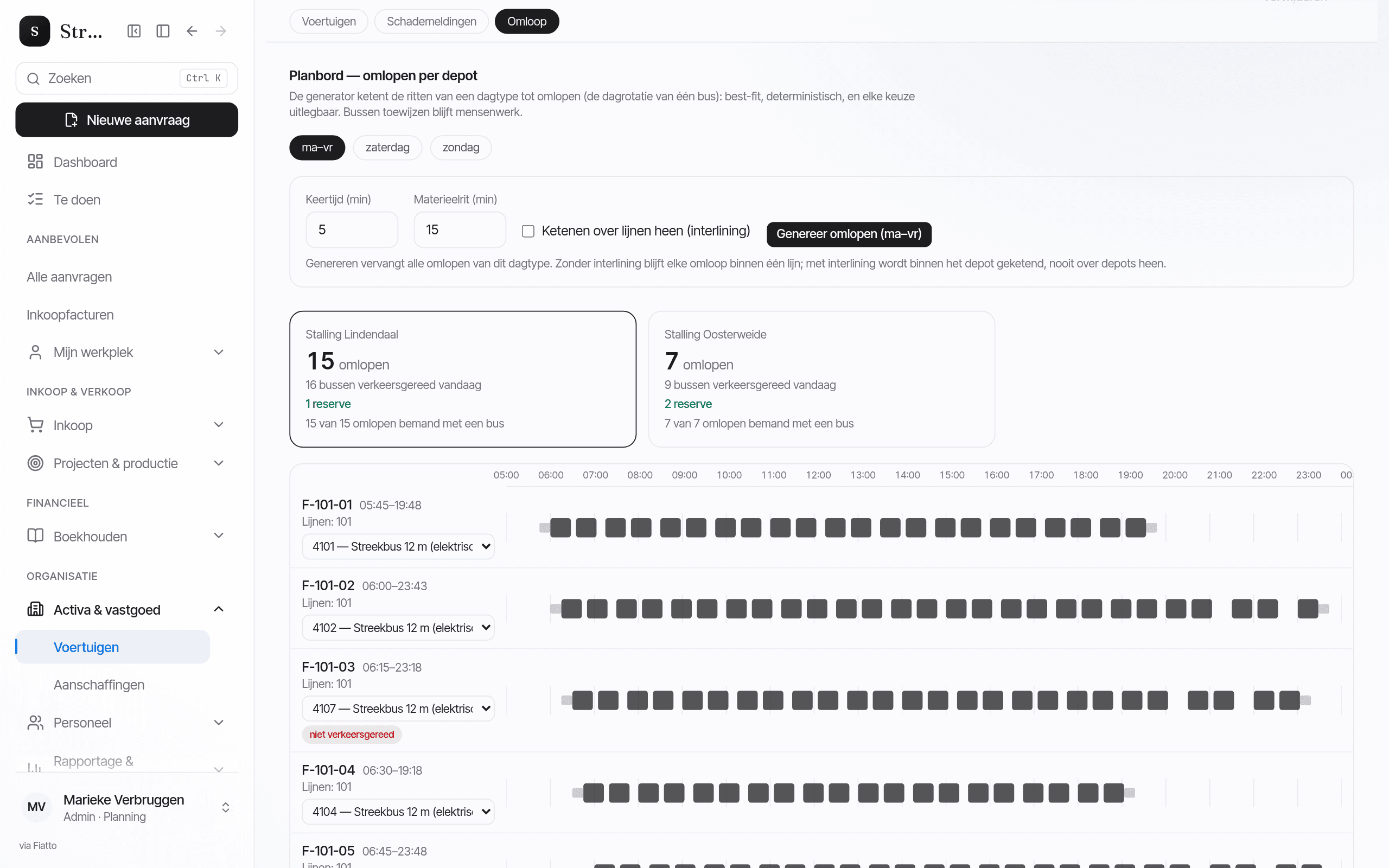This screenshot has height=868, width=1389.
Task: Select the zondag day type
Action: pyautogui.click(x=461, y=148)
